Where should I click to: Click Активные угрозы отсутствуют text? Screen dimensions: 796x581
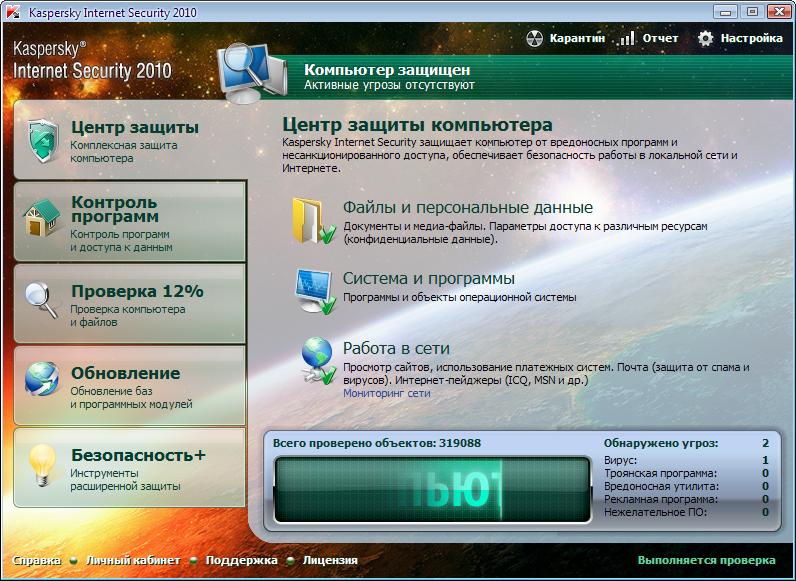pos(389,85)
